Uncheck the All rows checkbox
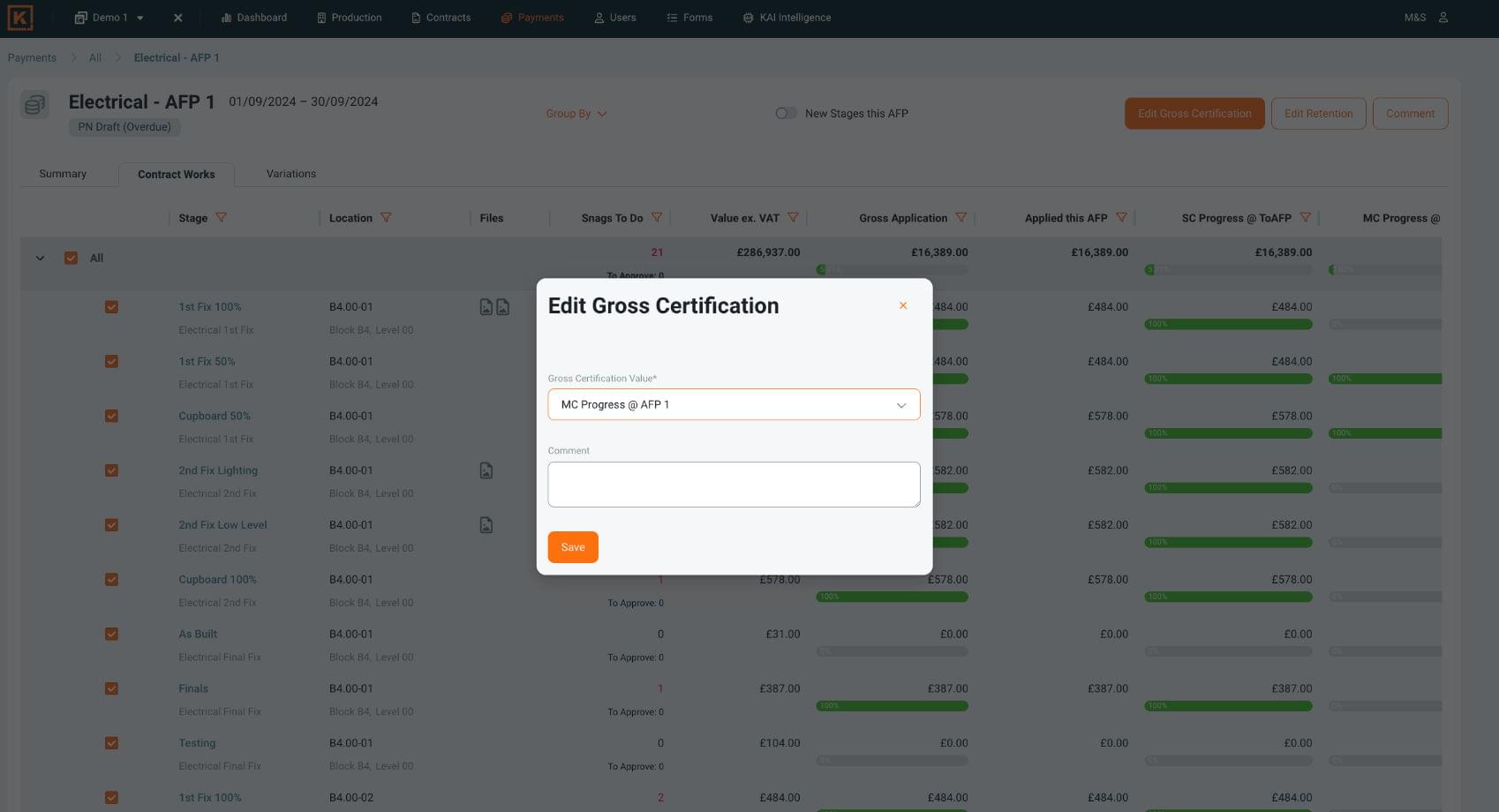 pos(72,259)
